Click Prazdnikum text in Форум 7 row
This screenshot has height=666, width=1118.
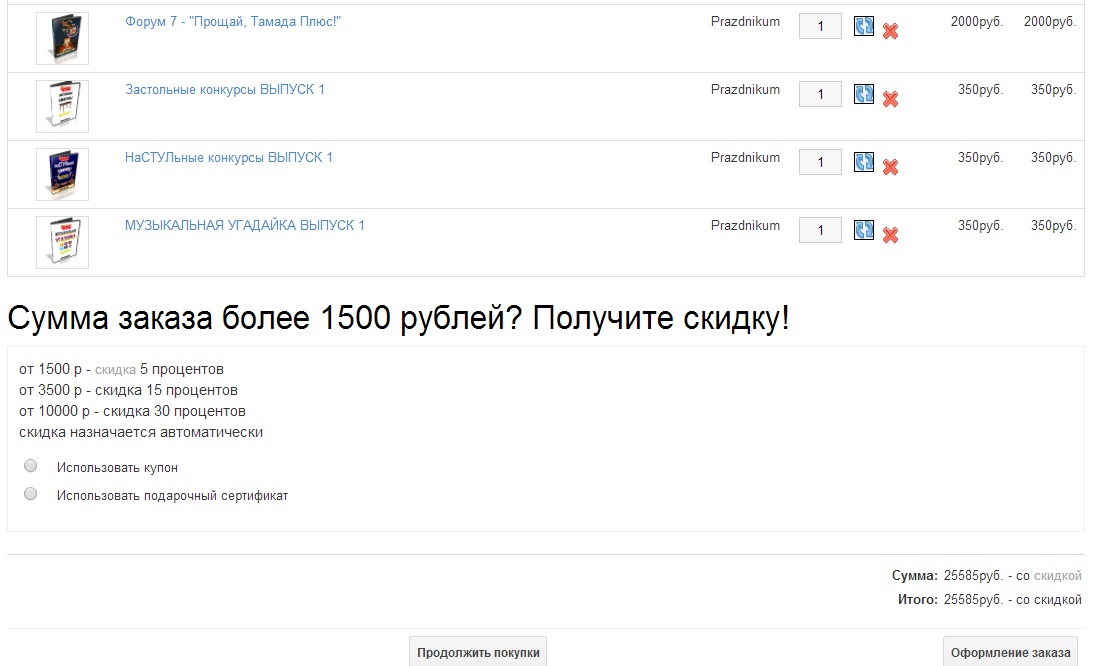tap(745, 21)
